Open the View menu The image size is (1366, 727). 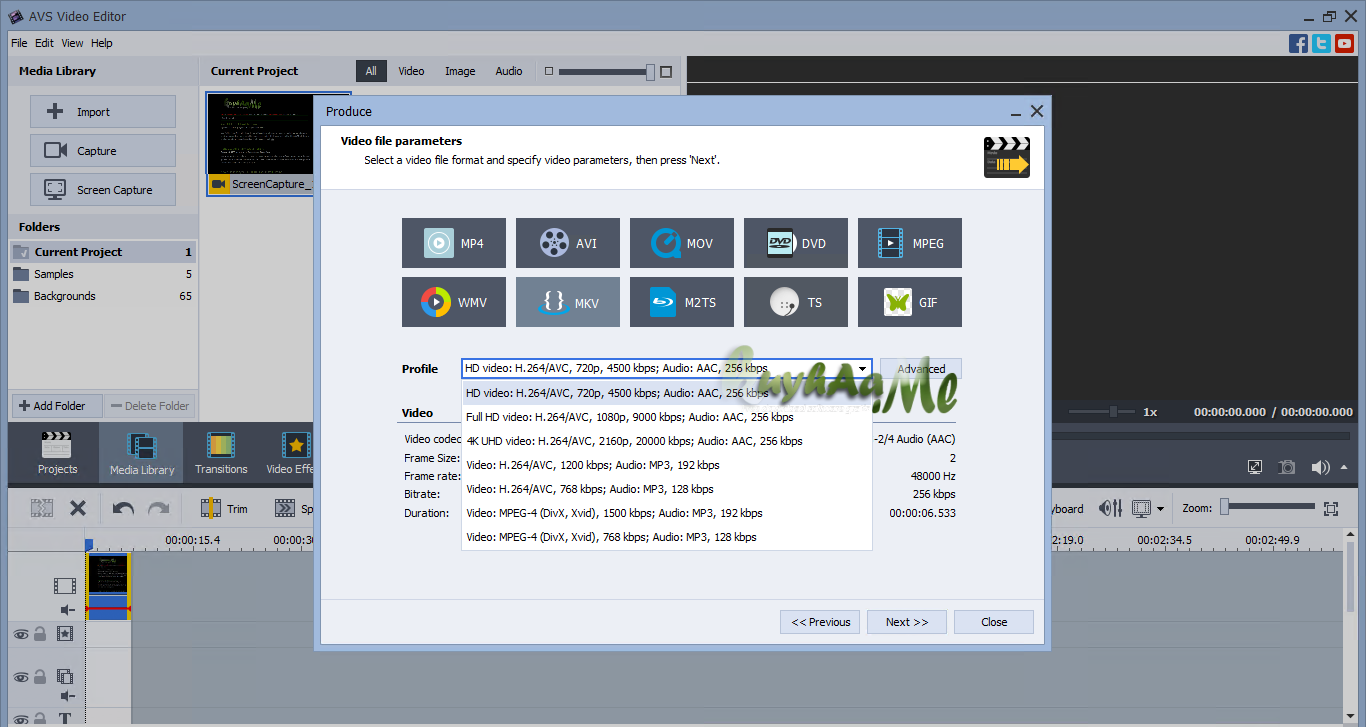(72, 43)
